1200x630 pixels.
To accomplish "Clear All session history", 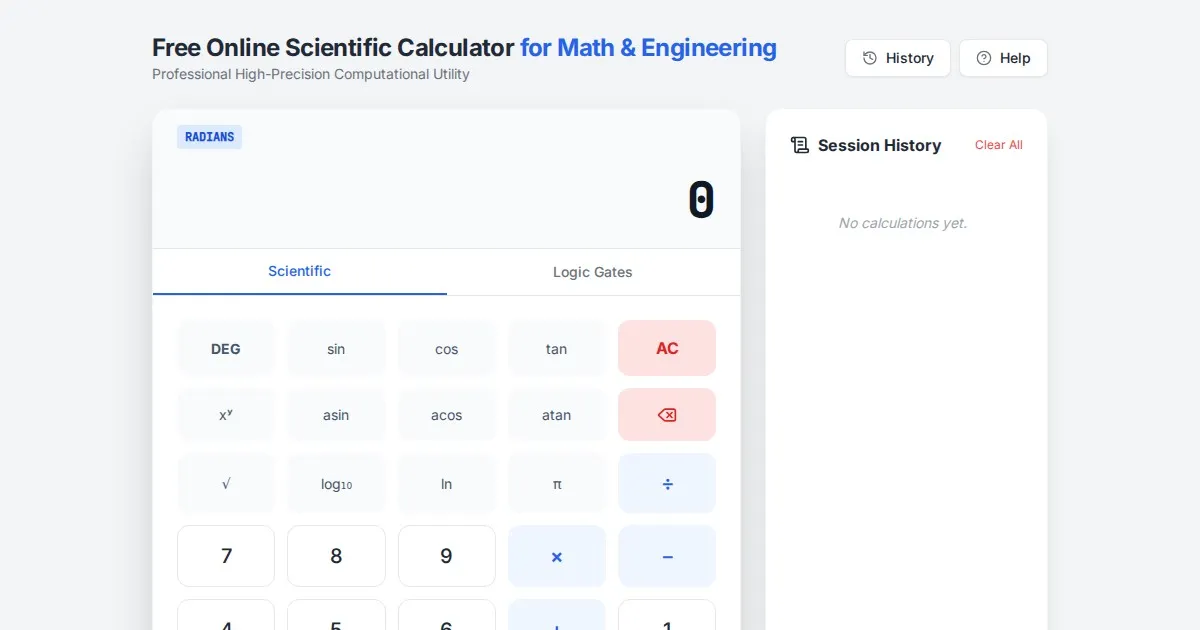I will coord(998,145).
